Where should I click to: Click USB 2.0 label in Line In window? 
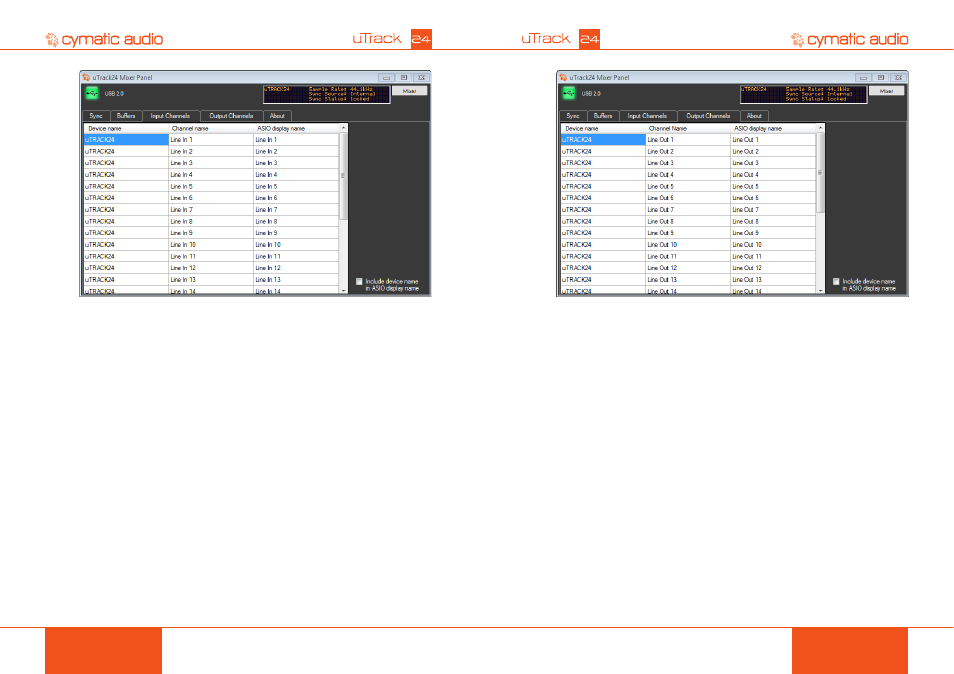pyautogui.click(x=114, y=94)
